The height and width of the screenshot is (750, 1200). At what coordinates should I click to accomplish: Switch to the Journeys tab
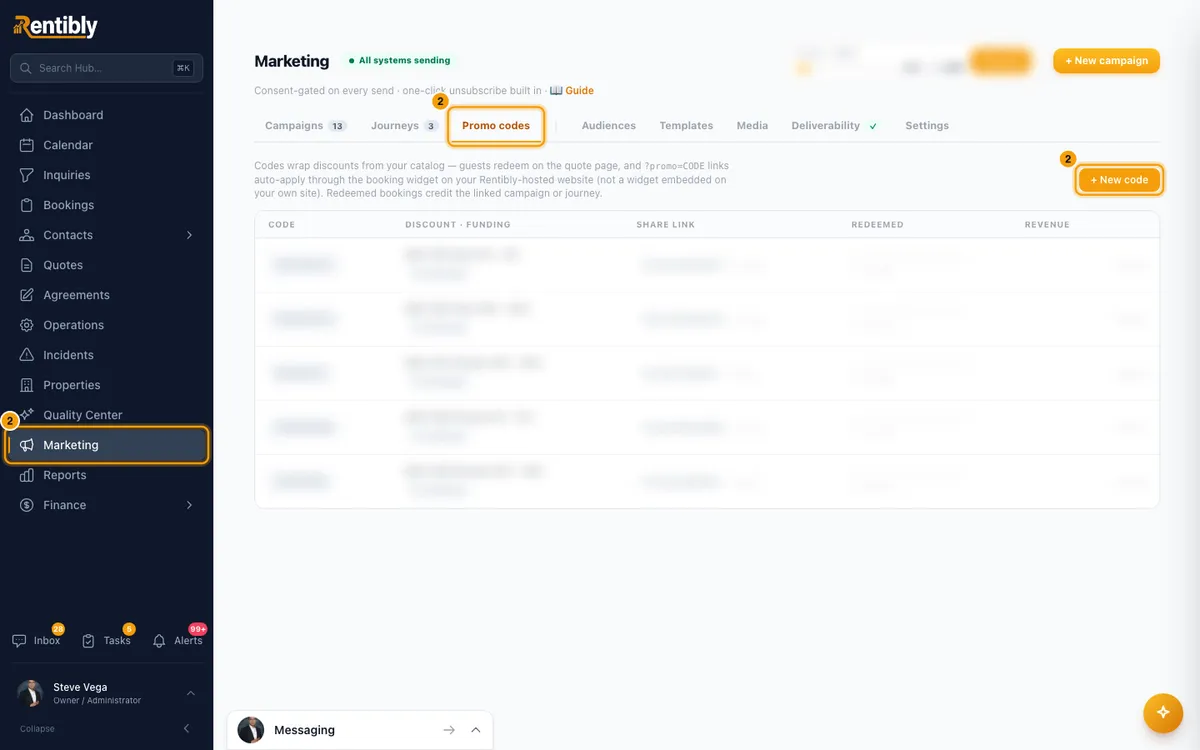click(404, 126)
